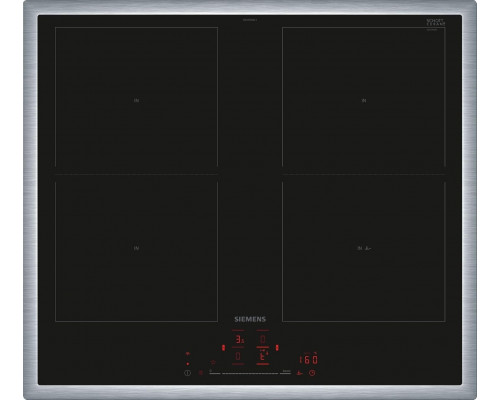Tap the IN mark on rear-left zone

(136, 100)
